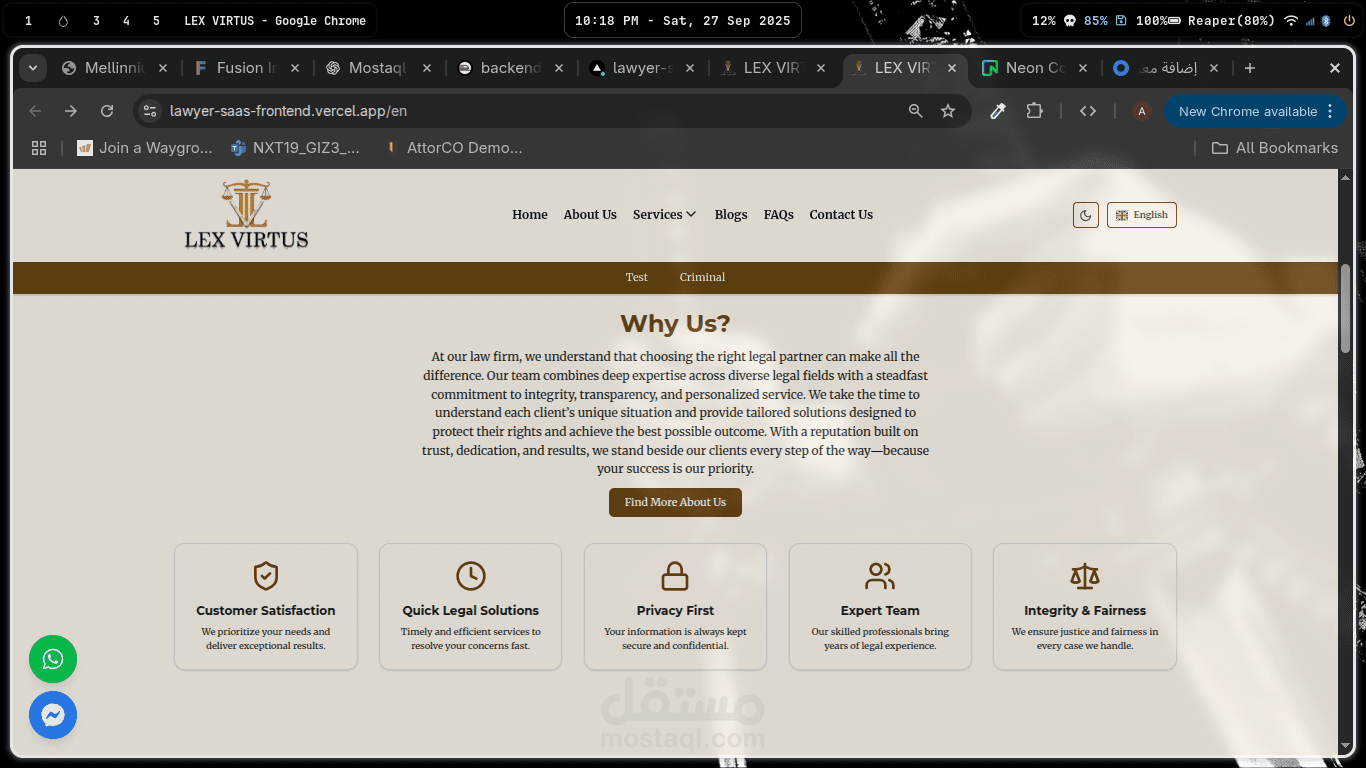
Task: Navigate to the FAQs page
Action: click(779, 215)
